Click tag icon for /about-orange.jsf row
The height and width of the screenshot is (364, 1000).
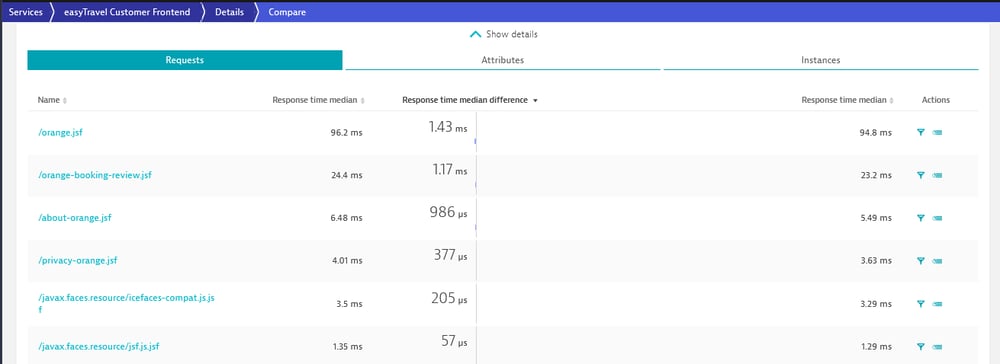937,218
